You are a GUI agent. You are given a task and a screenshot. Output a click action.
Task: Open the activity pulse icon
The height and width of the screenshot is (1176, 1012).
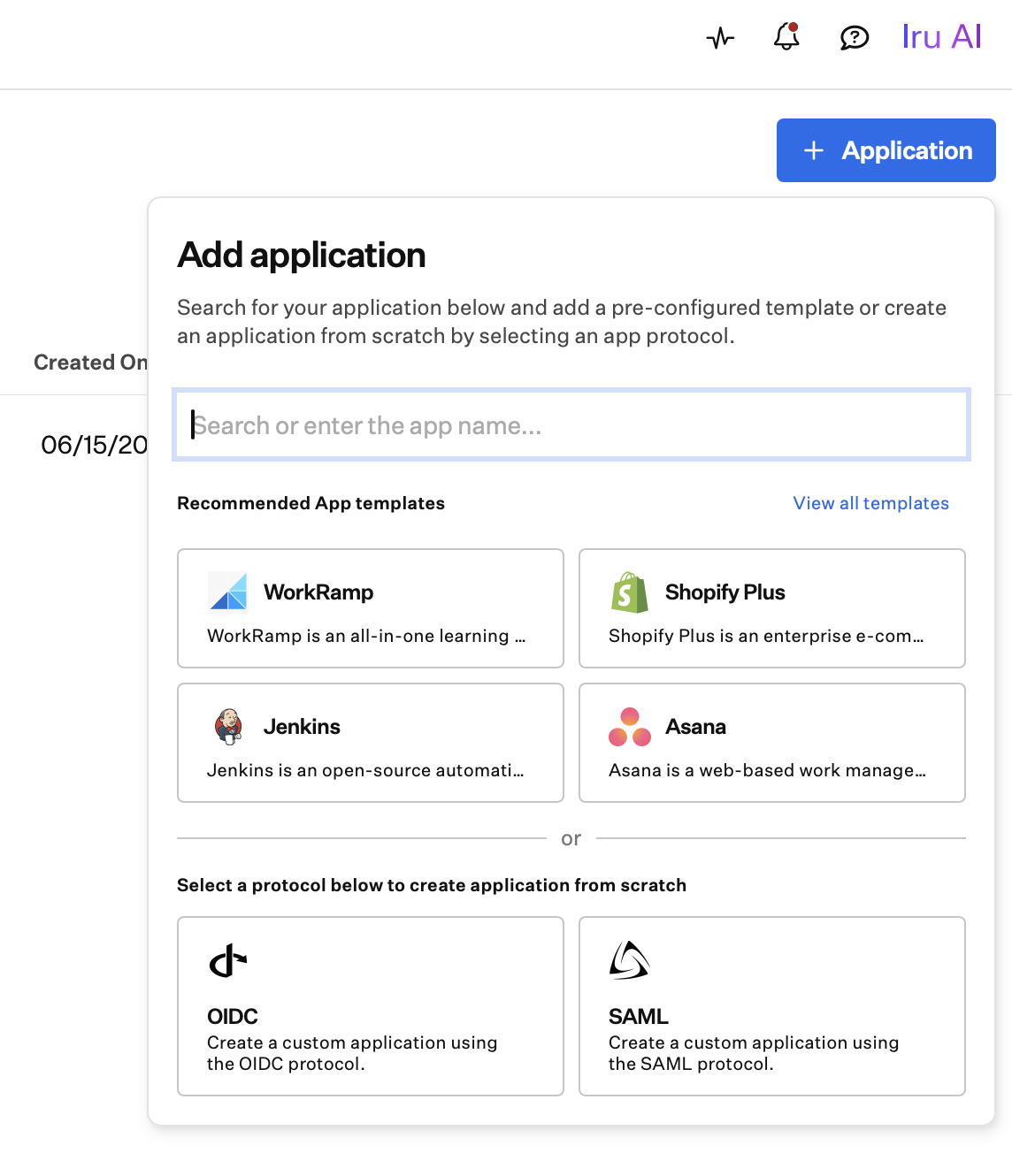click(720, 38)
